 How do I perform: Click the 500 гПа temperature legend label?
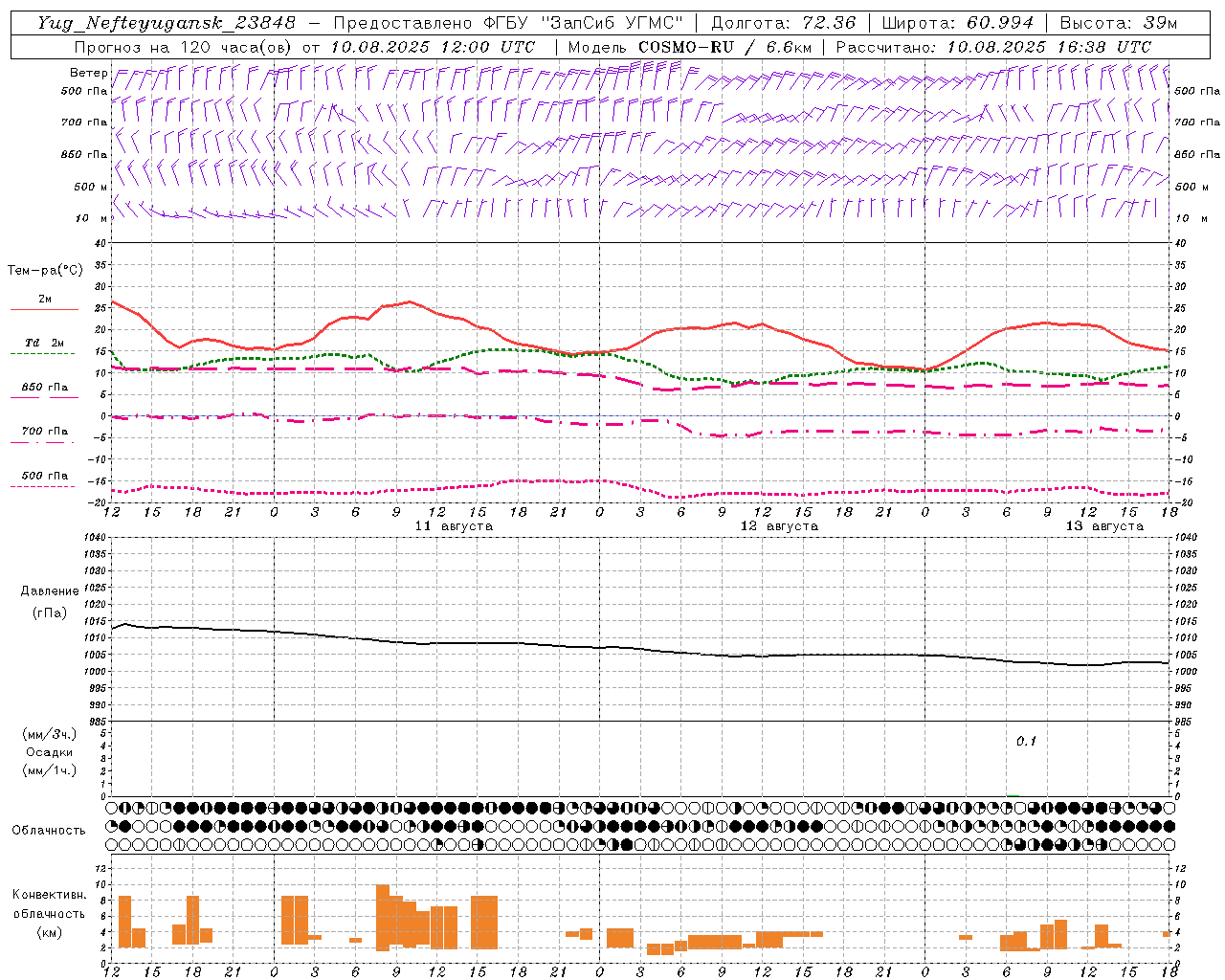(x=45, y=476)
